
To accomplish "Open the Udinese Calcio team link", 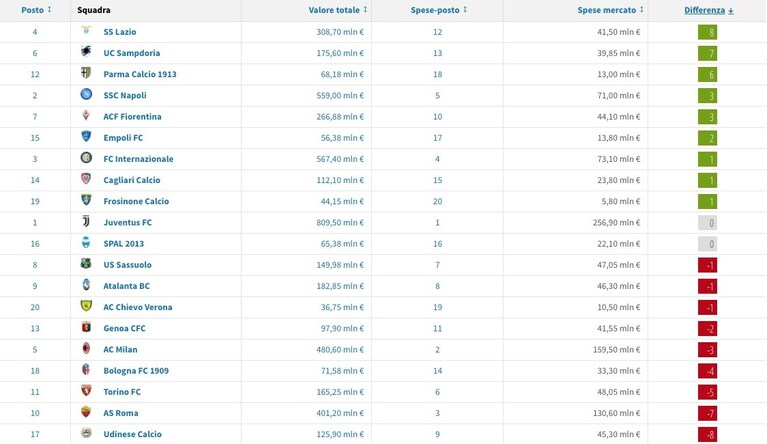I will coord(132,434).
